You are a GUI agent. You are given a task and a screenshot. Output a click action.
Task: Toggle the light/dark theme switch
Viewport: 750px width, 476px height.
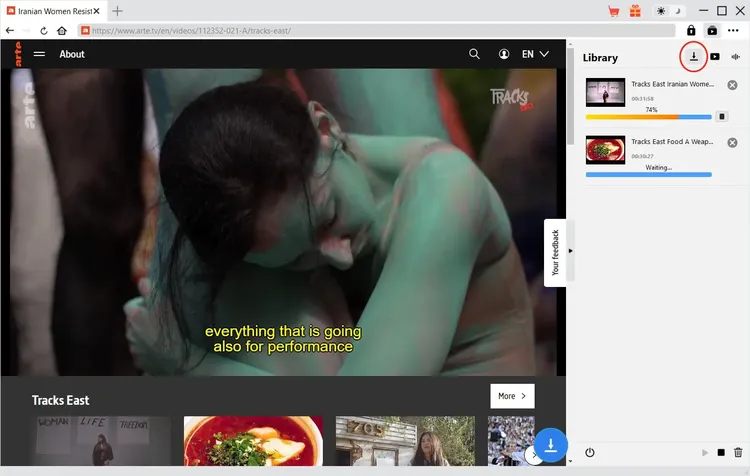click(669, 11)
